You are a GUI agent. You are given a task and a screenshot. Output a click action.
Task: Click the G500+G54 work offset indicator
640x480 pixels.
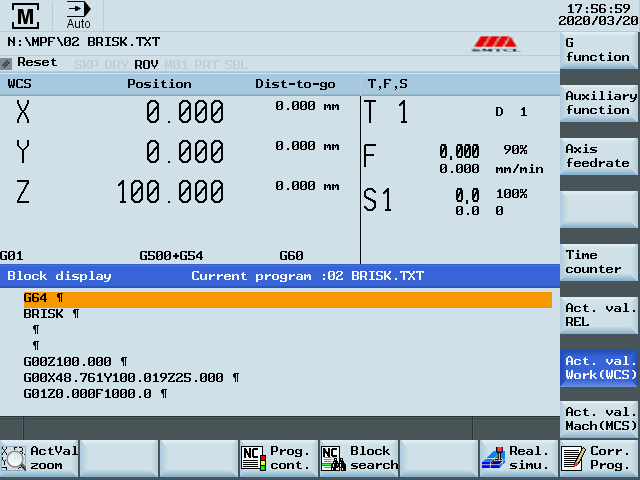pos(171,256)
